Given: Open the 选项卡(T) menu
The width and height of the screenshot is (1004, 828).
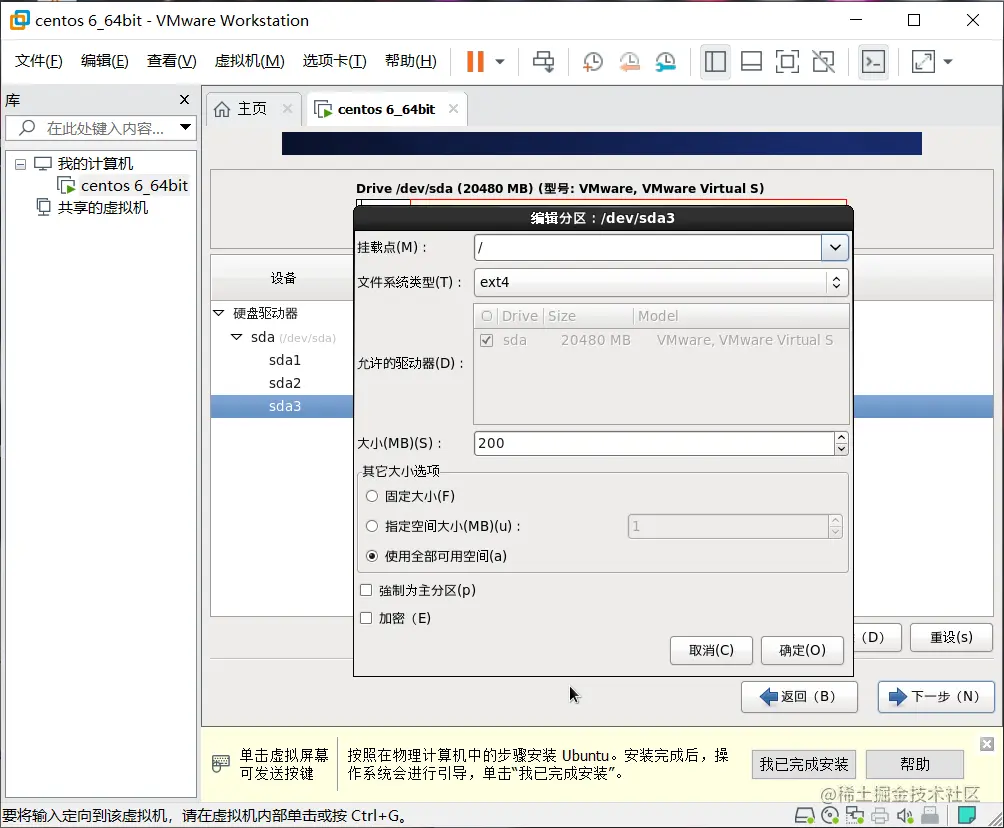Looking at the screenshot, I should 334,61.
